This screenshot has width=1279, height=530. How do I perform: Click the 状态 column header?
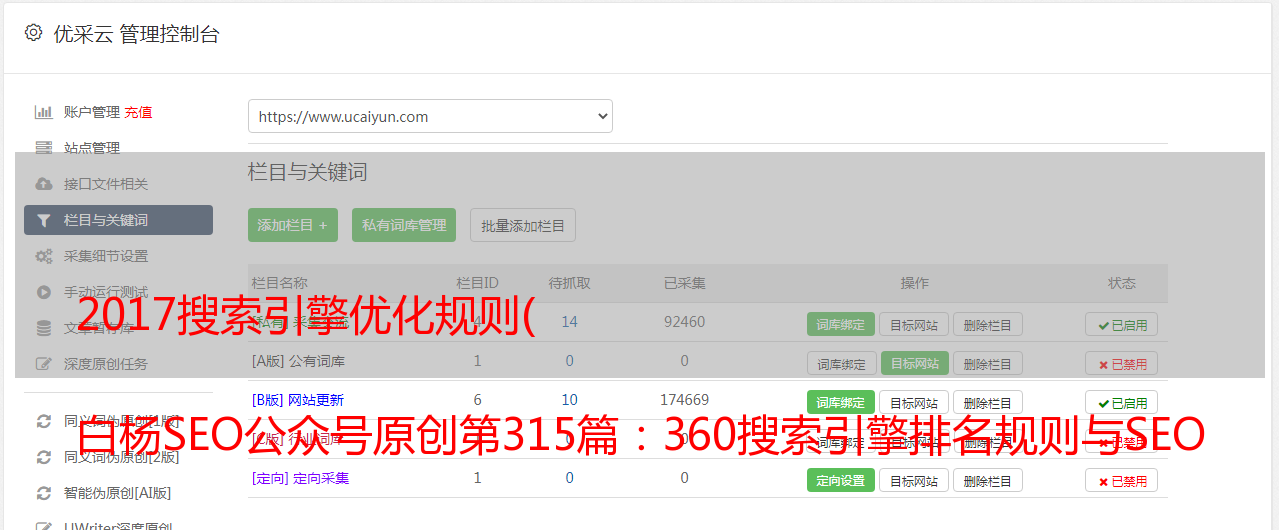(1122, 283)
